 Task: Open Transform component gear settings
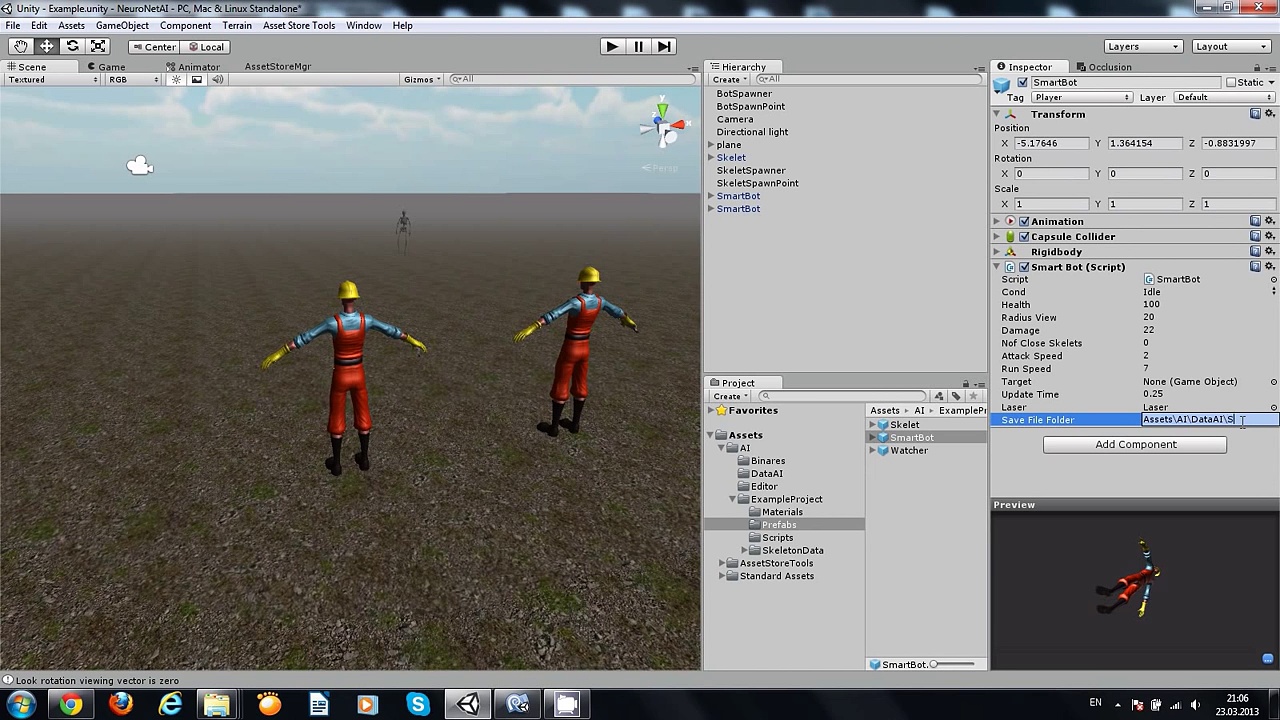click(1270, 114)
